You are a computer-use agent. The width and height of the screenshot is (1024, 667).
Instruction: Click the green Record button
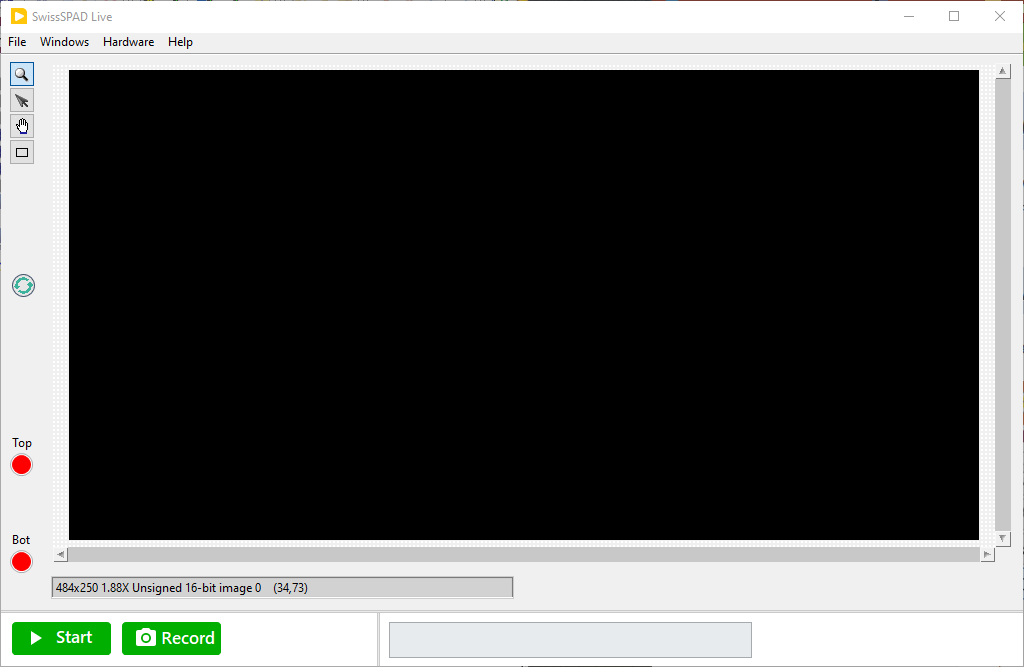coord(171,638)
